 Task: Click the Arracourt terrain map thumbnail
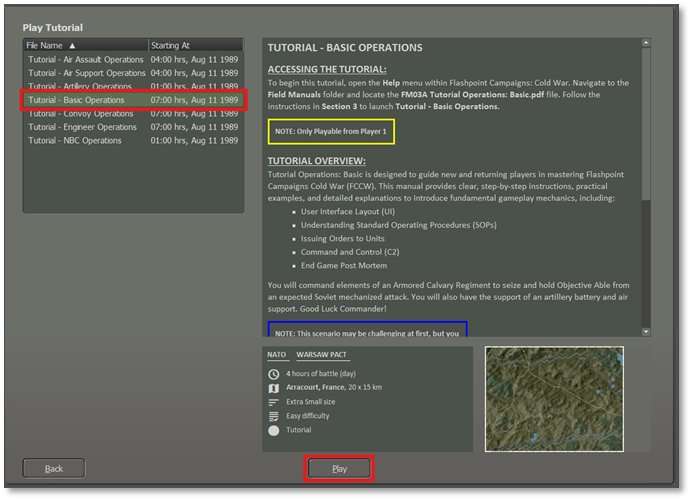tap(554, 398)
